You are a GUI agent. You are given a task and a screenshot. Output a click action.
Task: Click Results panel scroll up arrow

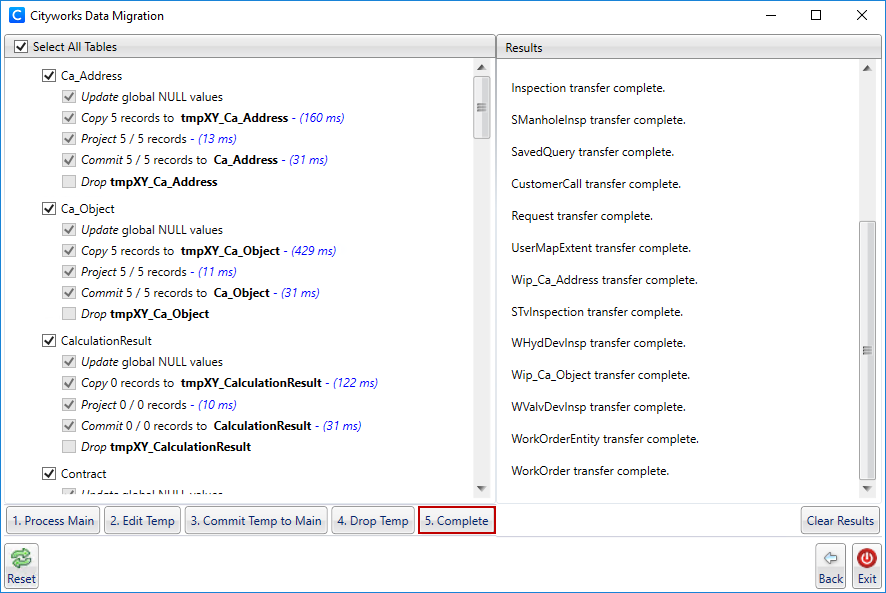point(867,68)
